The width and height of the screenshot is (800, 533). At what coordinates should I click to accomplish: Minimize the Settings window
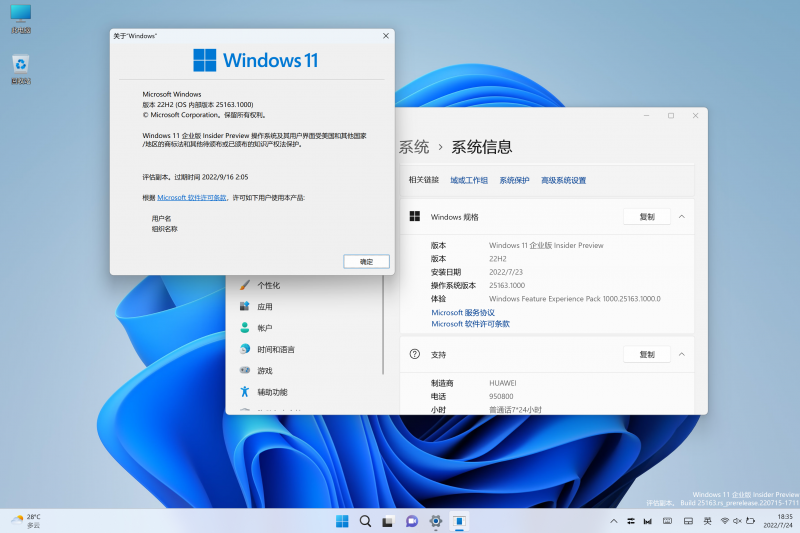(x=646, y=116)
